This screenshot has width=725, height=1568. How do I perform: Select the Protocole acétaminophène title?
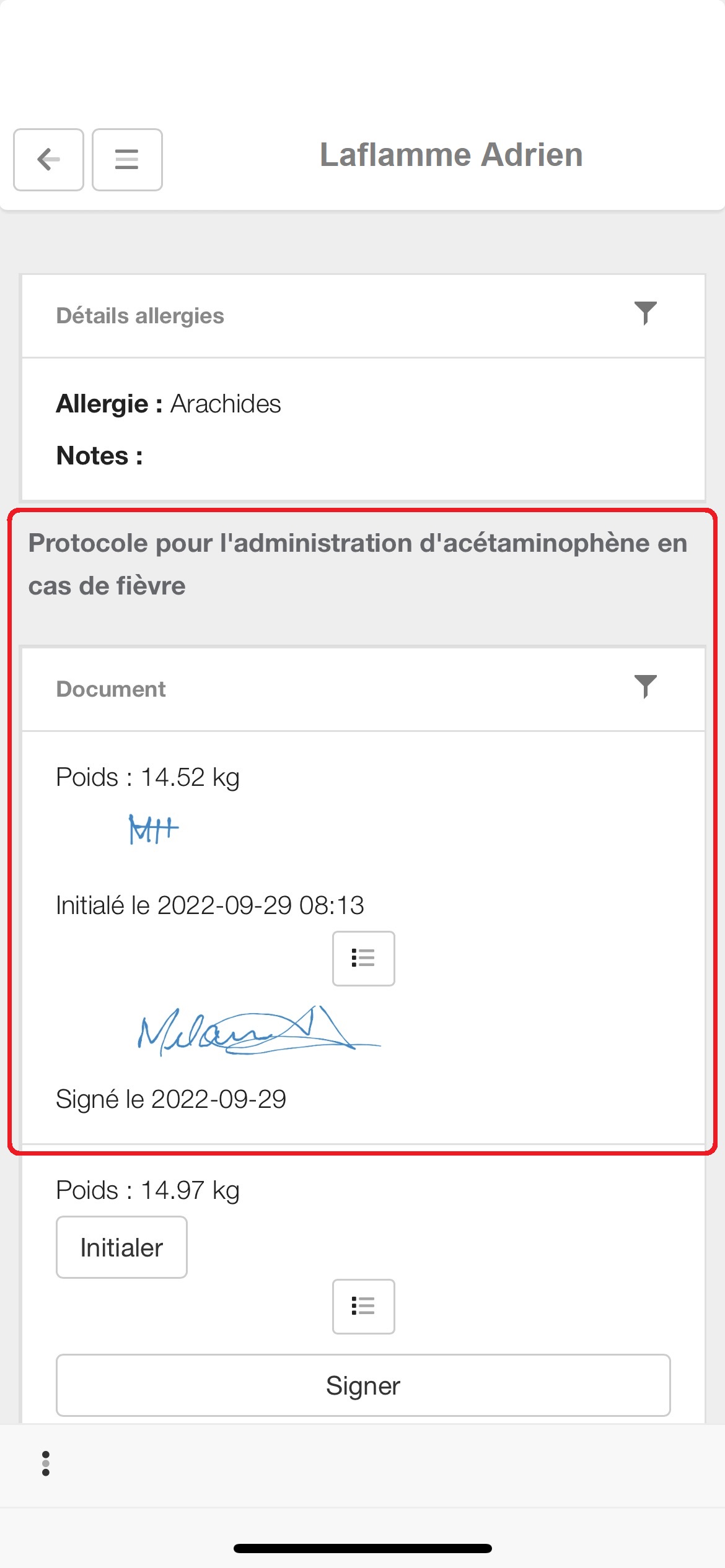click(x=358, y=564)
